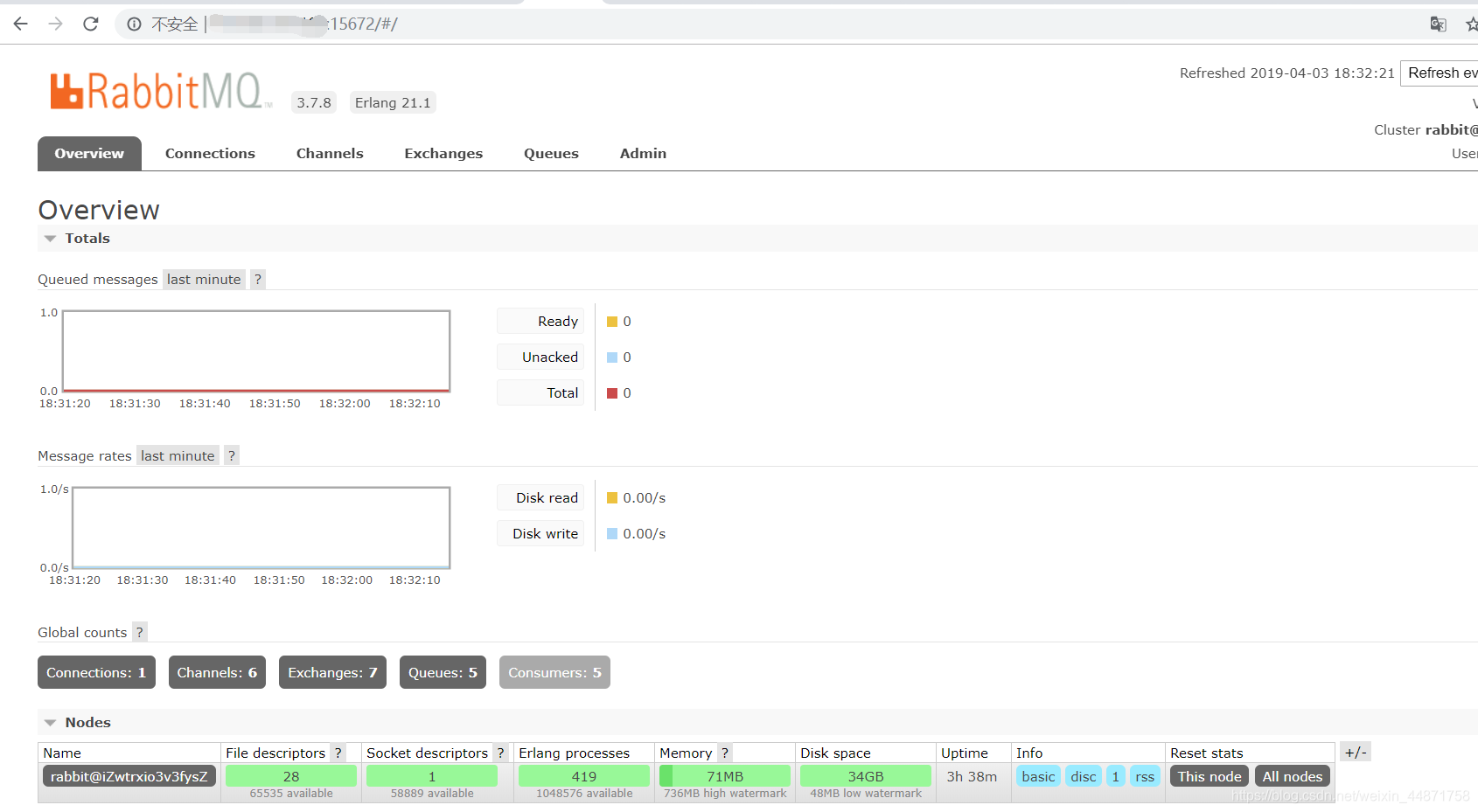Click the Memory 71MB usage bar
The image size is (1478, 812).
coord(725,776)
